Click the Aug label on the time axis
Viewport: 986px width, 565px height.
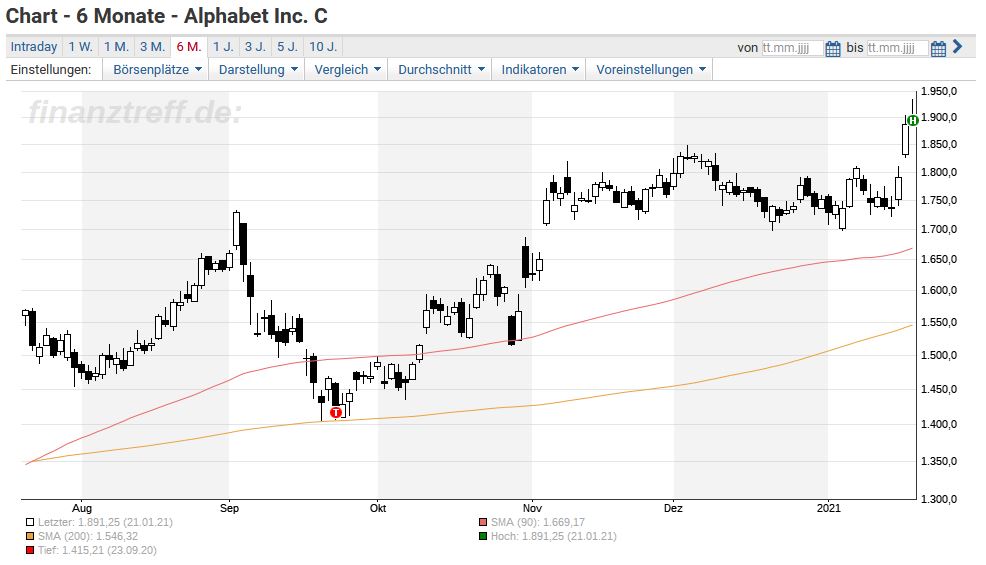[x=82, y=508]
